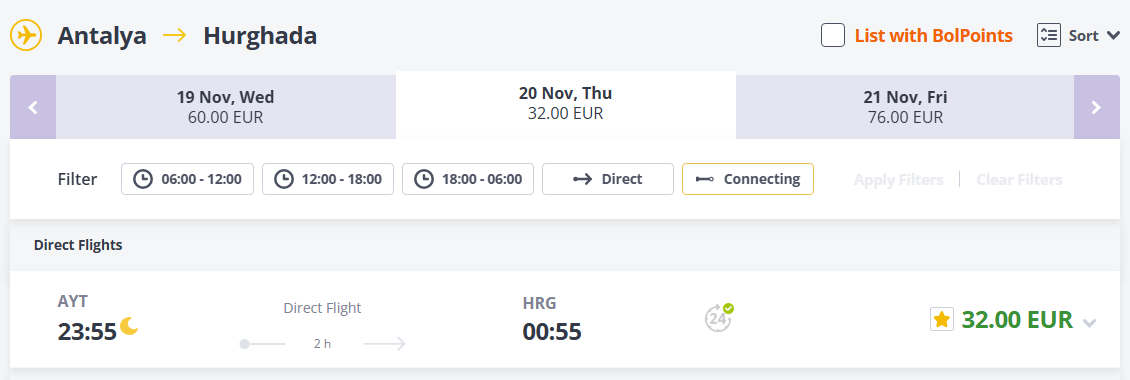The width and height of the screenshot is (1130, 380).
Task: Click the yellow airplane icon beside Antalya
Action: [27, 35]
